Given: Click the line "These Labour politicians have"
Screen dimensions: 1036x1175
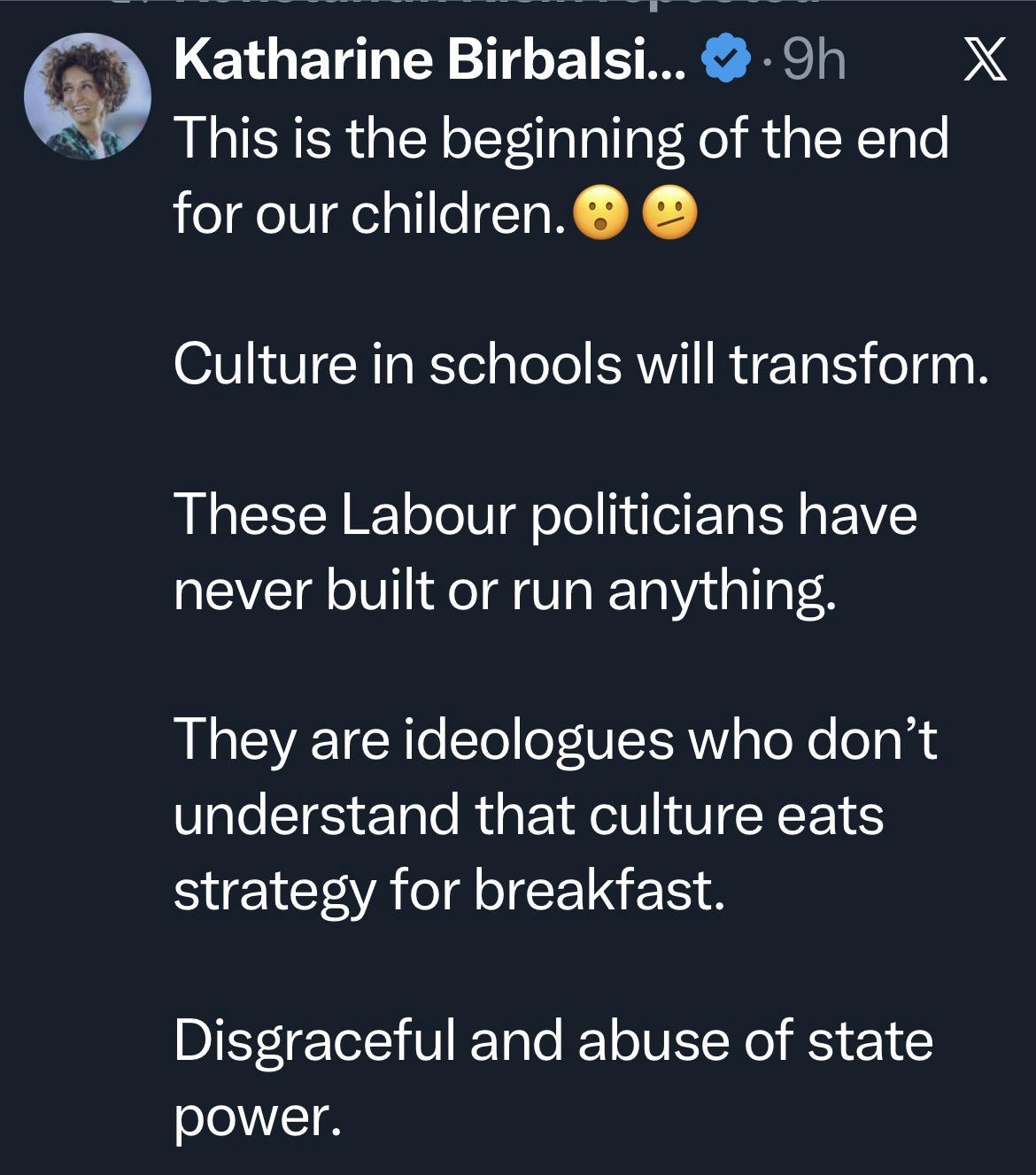Looking at the screenshot, I should [x=545, y=514].
